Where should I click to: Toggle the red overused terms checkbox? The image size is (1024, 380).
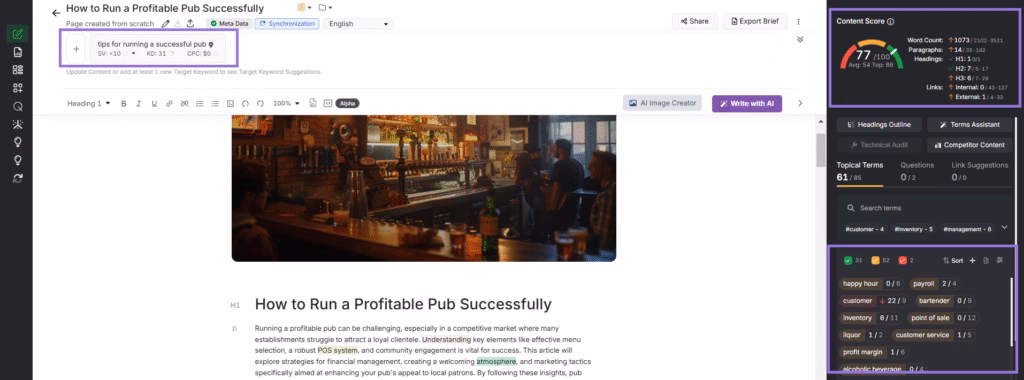(x=903, y=261)
